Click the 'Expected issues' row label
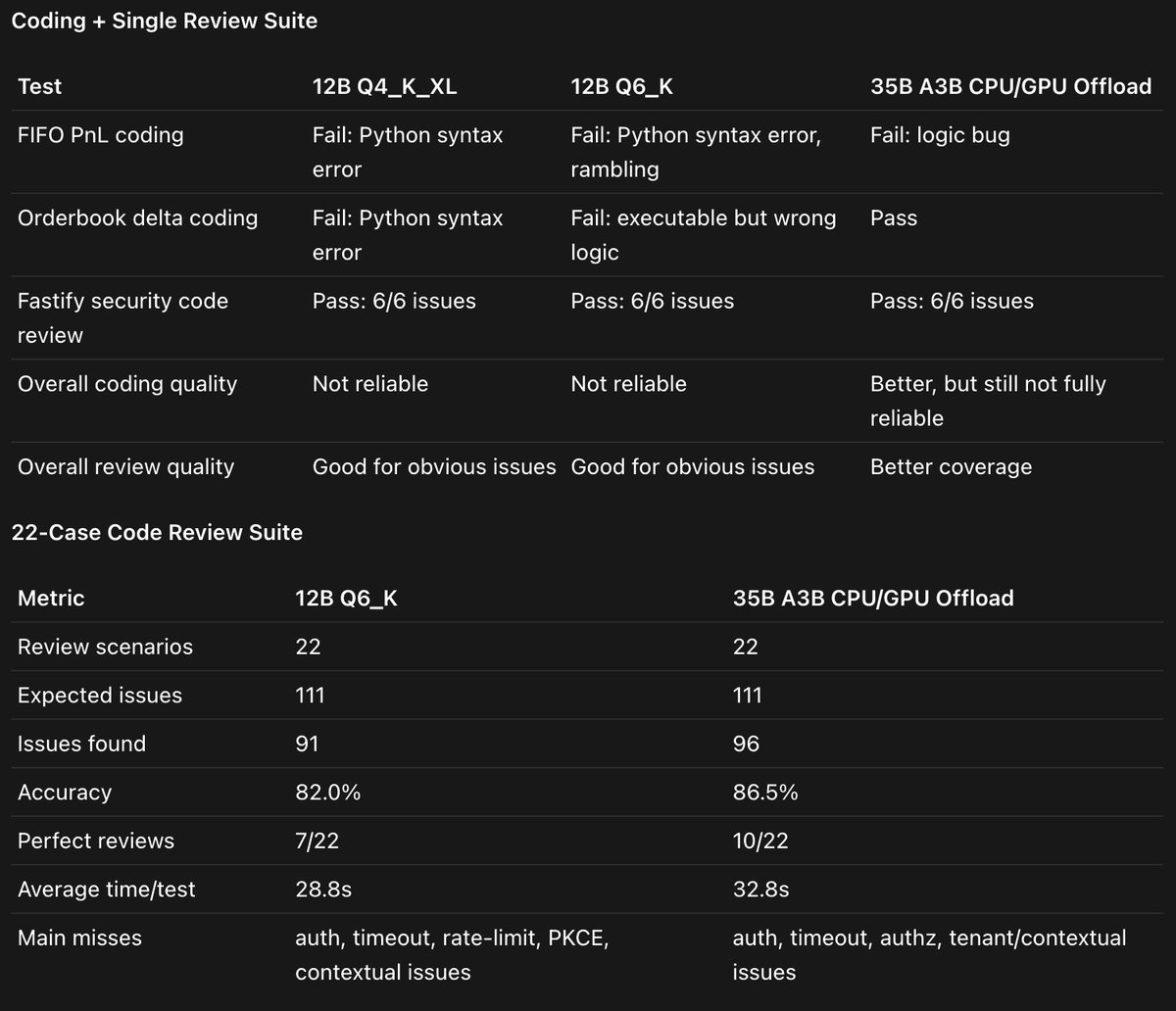This screenshot has width=1176, height=1011. click(100, 696)
